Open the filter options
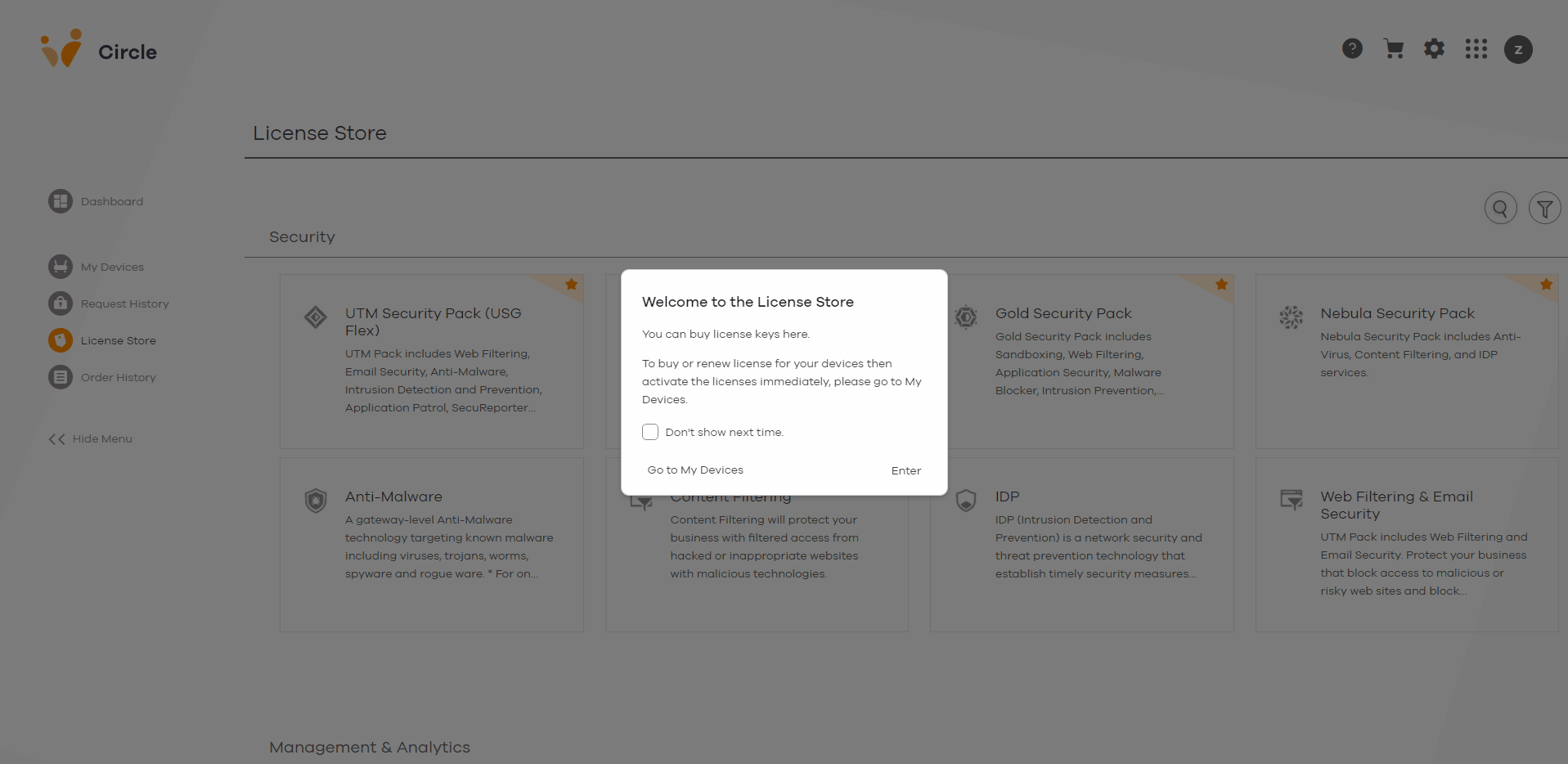Image resolution: width=1568 pixels, height=764 pixels. click(x=1543, y=207)
